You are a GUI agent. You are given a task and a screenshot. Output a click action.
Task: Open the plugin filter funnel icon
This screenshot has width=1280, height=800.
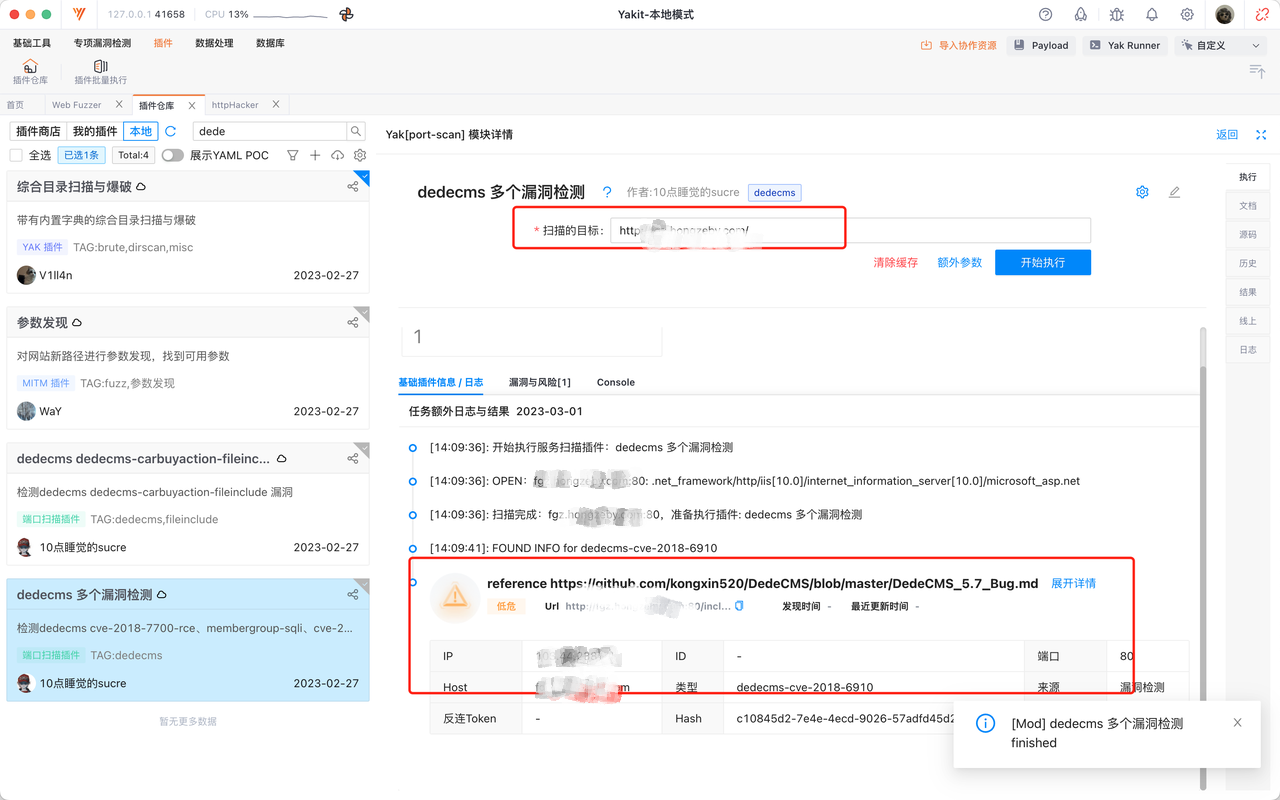pyautogui.click(x=293, y=155)
